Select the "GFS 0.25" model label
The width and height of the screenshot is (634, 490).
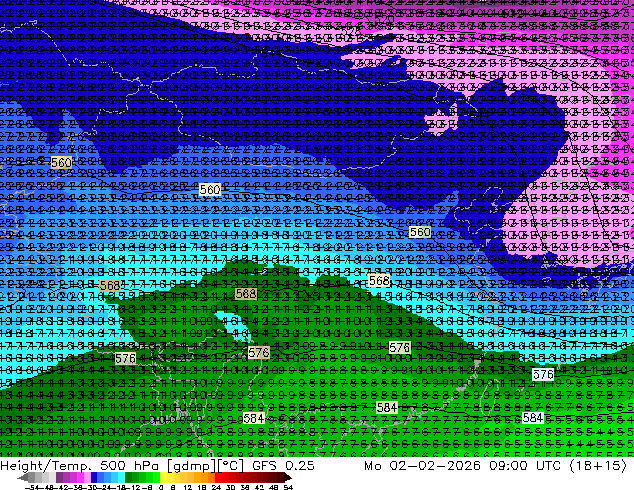click(x=283, y=466)
